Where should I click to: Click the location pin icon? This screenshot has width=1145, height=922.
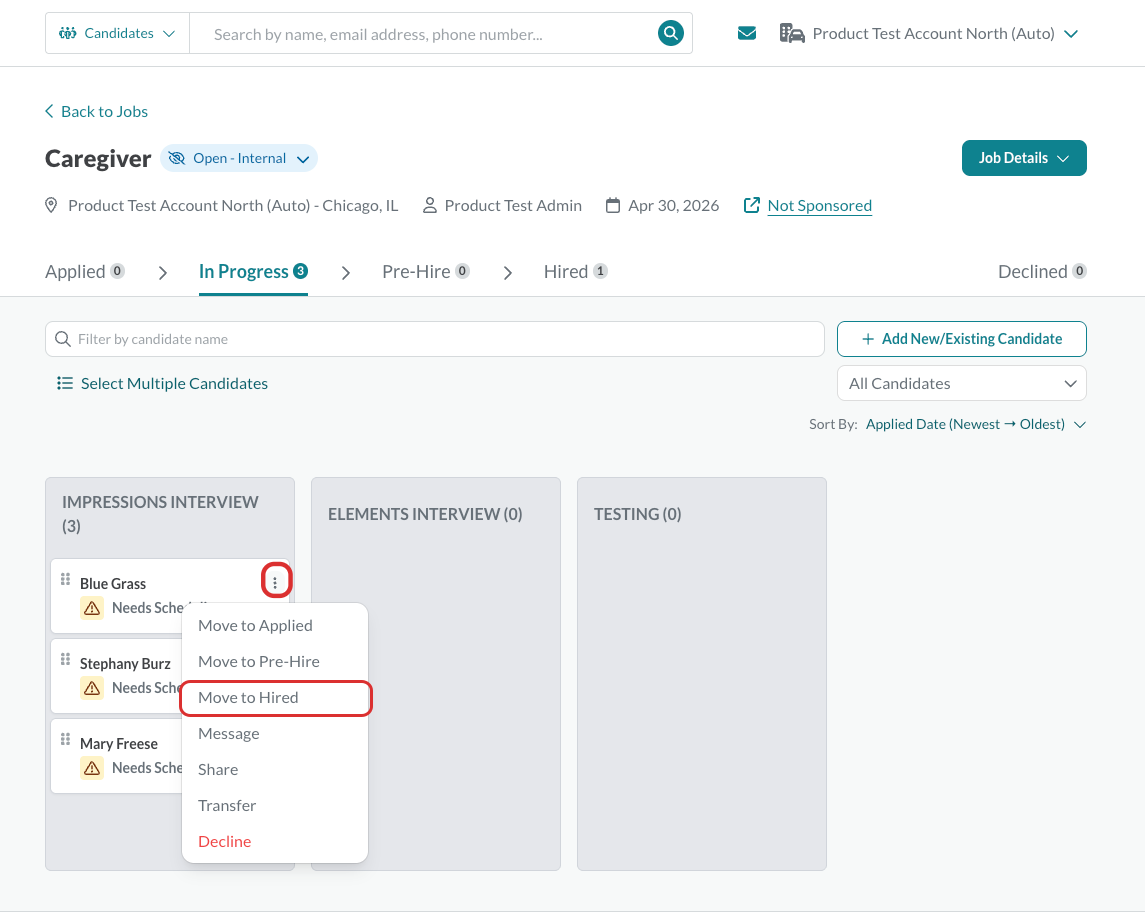tap(51, 205)
